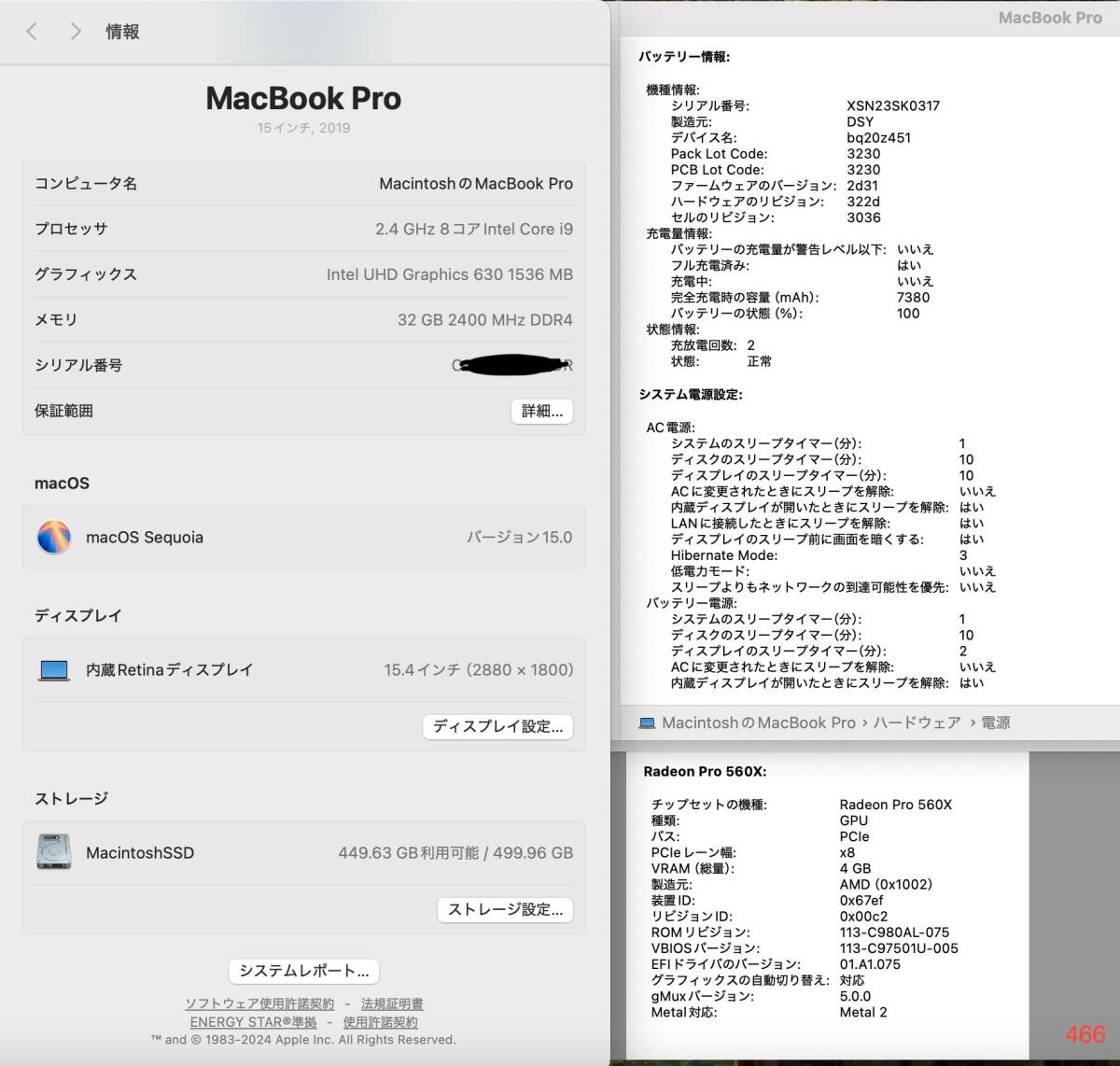Select ハードウェア in the path bar

point(917,722)
